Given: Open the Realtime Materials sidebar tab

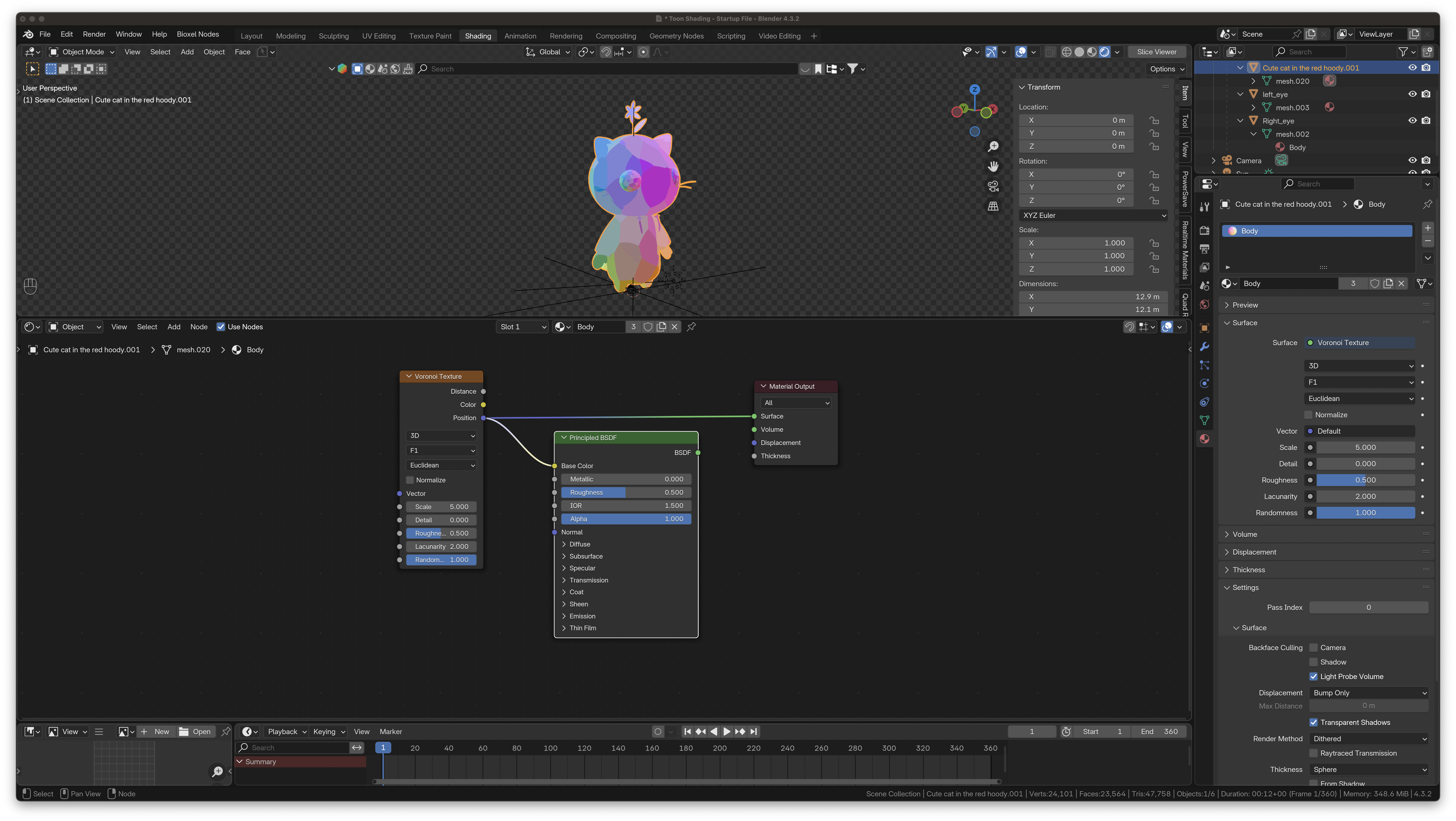Looking at the screenshot, I should [x=1185, y=250].
